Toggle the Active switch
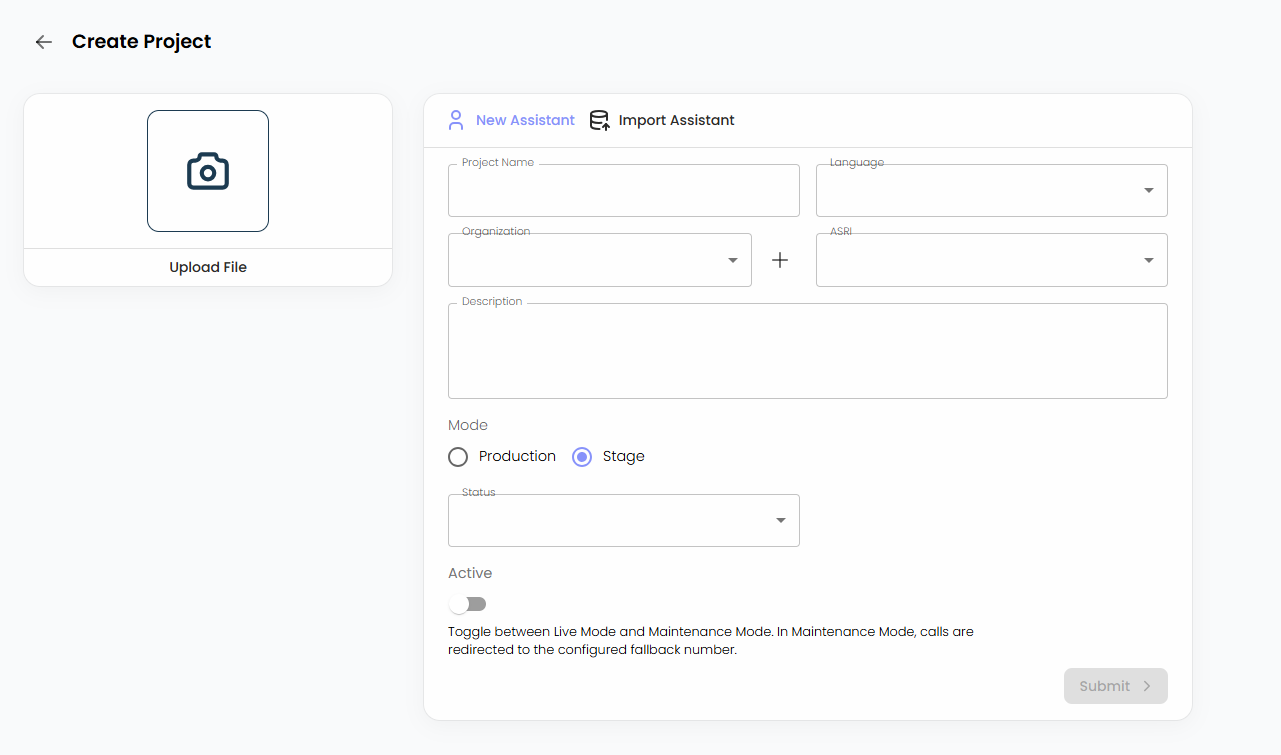The height and width of the screenshot is (755, 1281). pos(468,604)
